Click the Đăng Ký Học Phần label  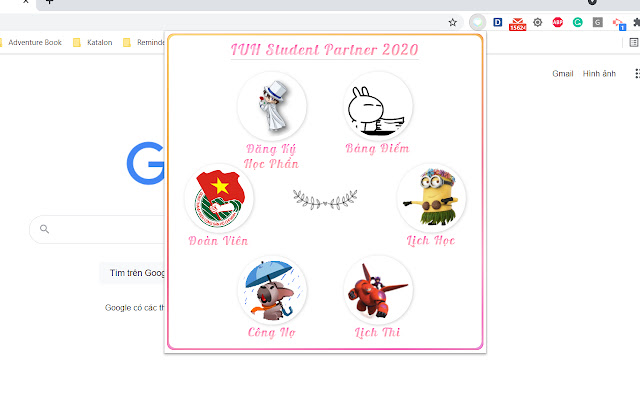[271, 156]
